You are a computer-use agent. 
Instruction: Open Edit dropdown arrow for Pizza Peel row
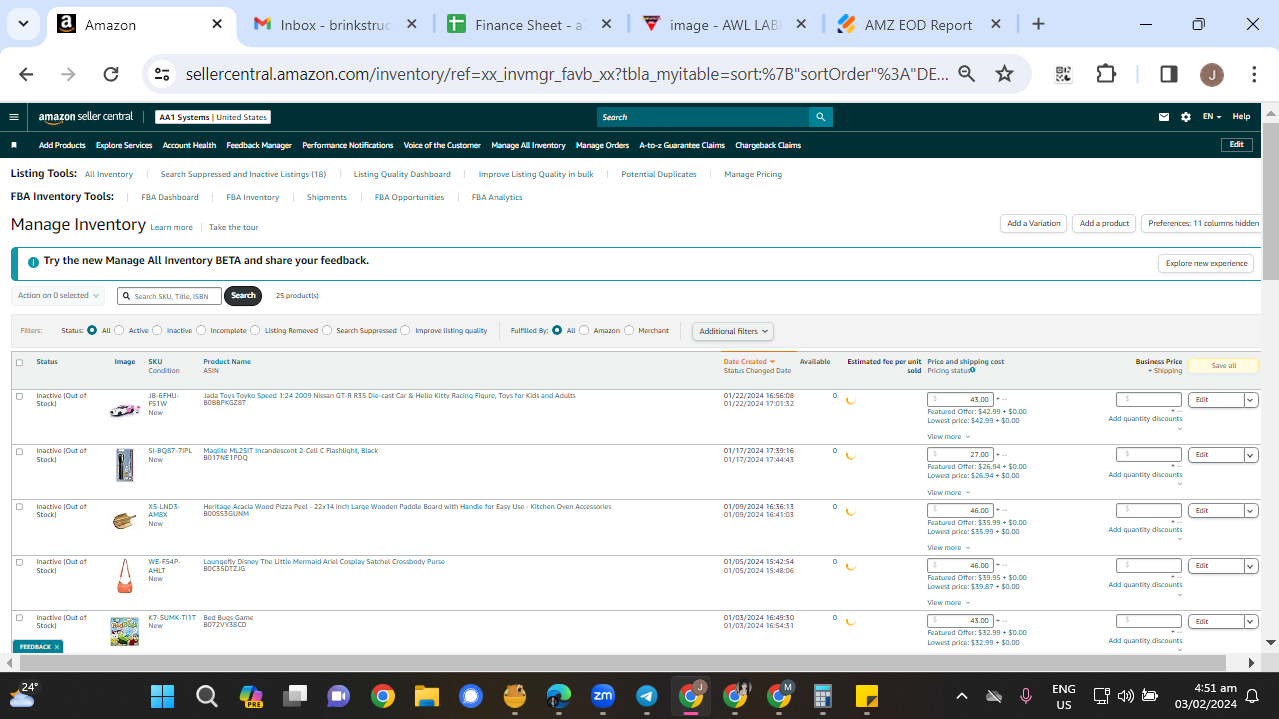(1250, 510)
